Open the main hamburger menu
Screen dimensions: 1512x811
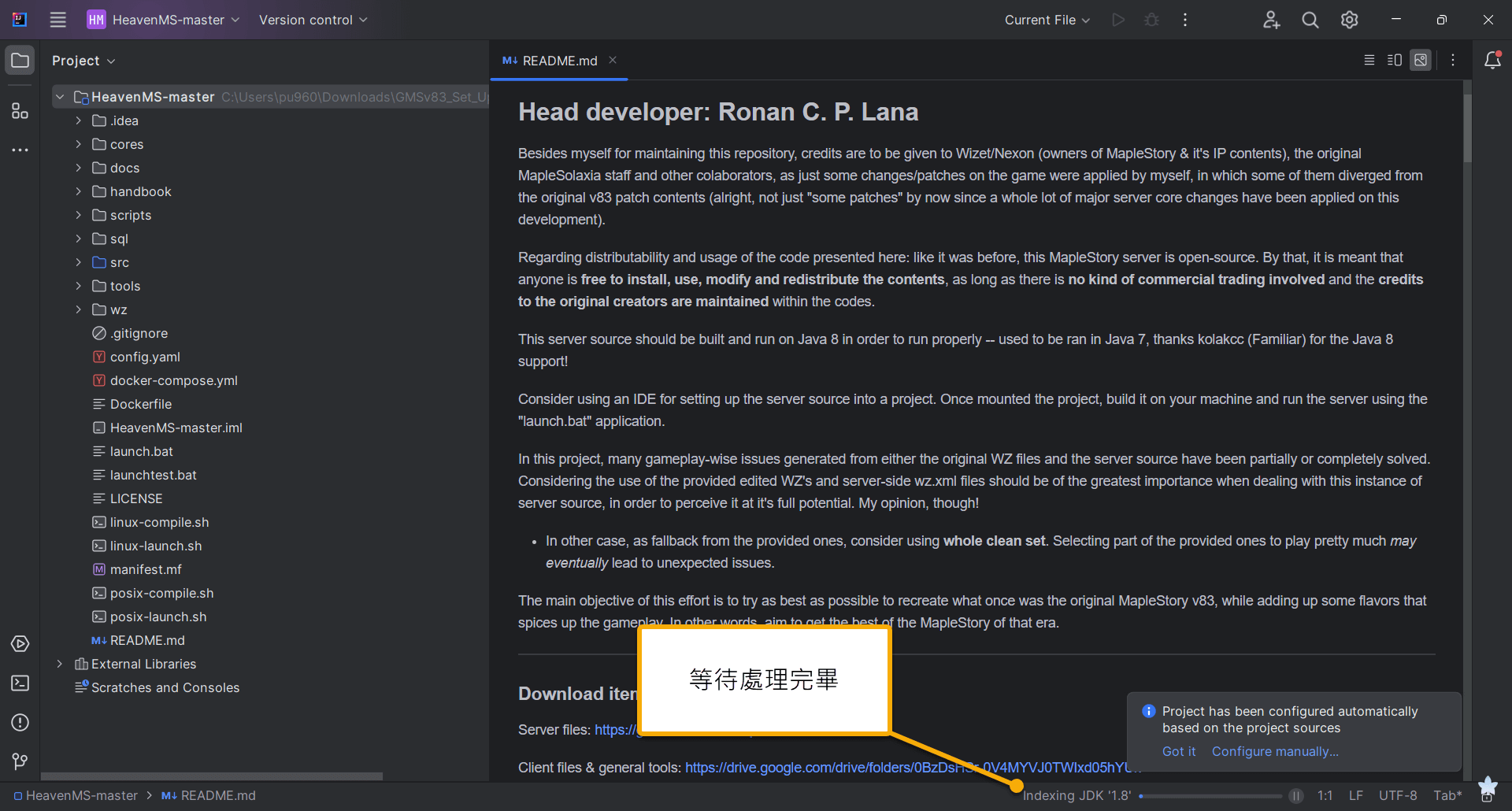pos(58,20)
